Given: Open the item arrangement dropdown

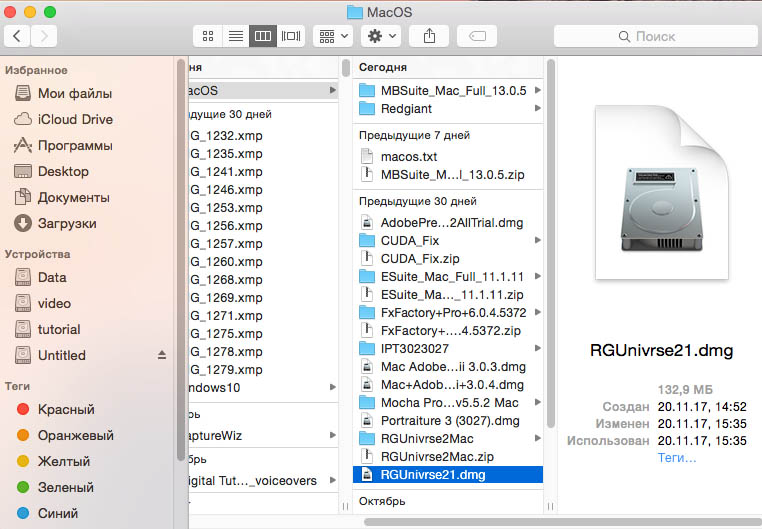Looking at the screenshot, I should click(333, 36).
